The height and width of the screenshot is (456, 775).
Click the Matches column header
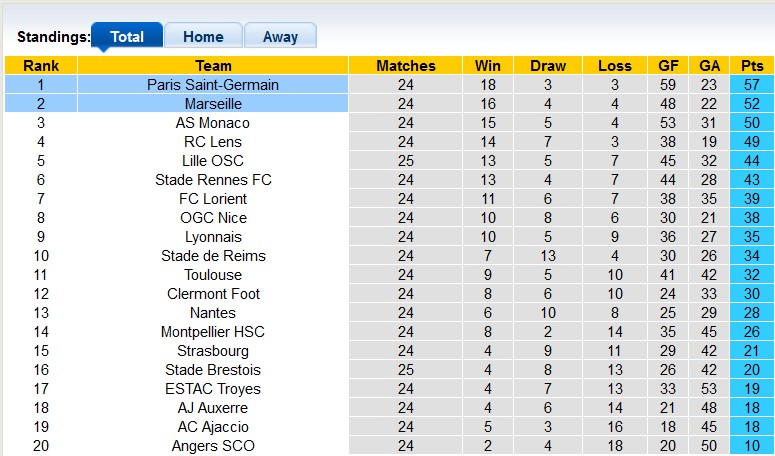[x=406, y=66]
